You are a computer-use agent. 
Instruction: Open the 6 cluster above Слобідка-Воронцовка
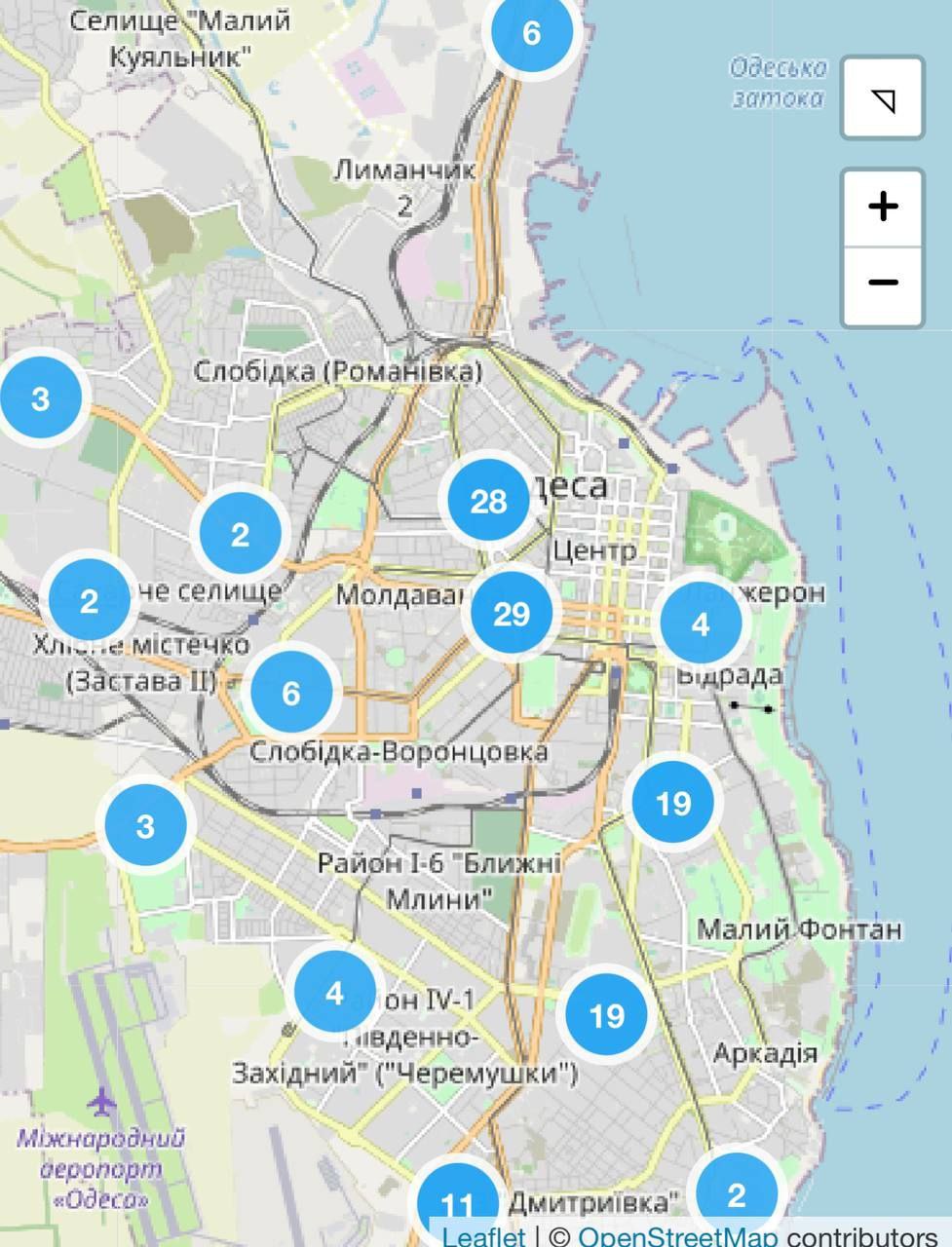(290, 693)
